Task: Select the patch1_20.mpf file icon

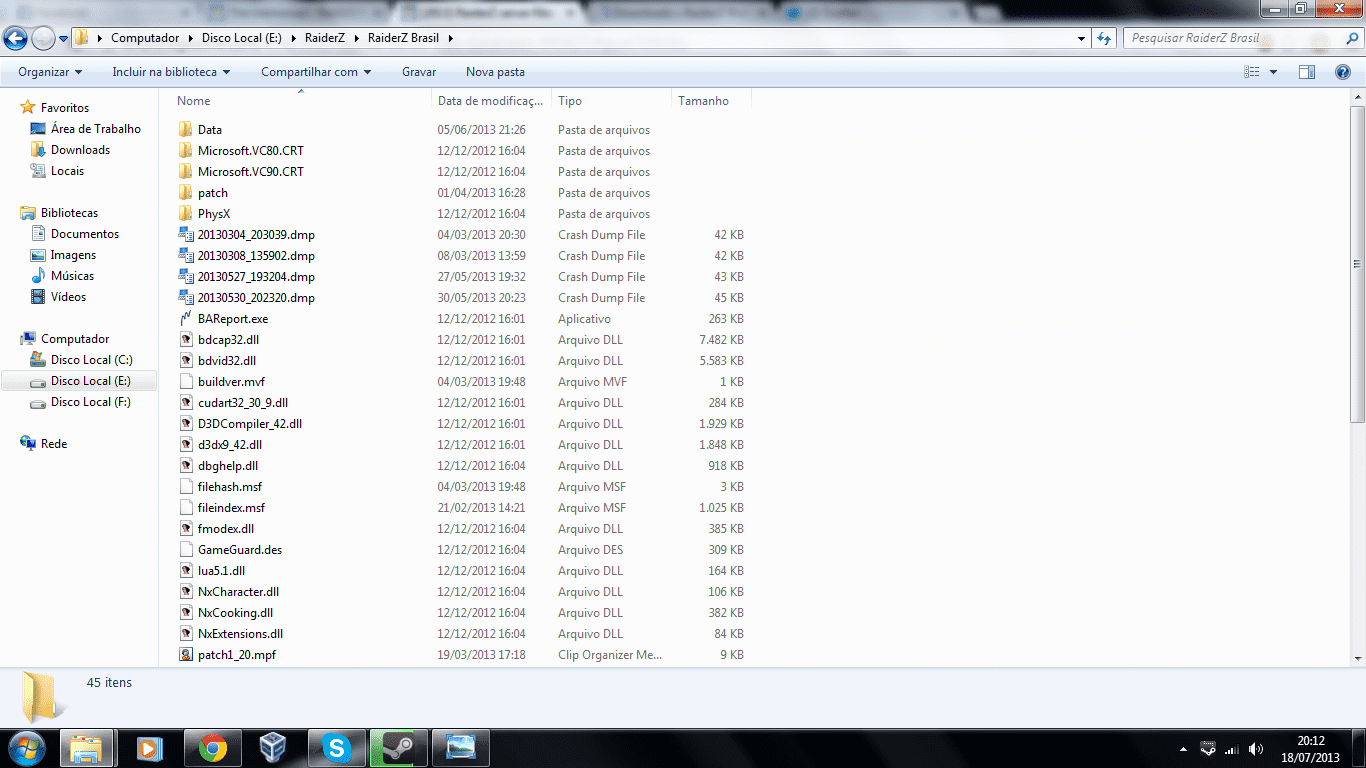Action: [x=185, y=655]
